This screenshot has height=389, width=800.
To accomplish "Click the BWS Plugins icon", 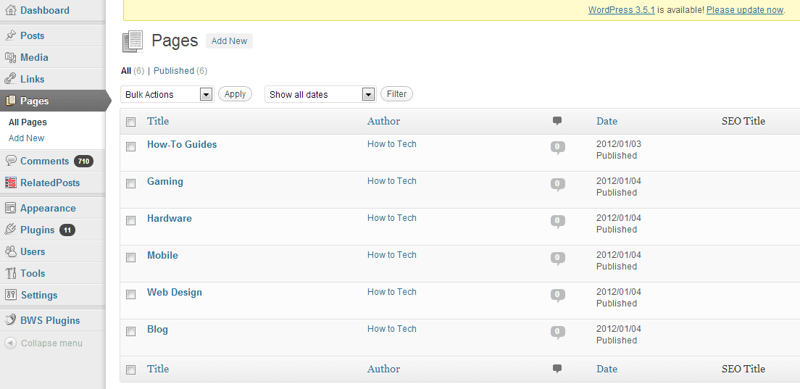I will click(x=10, y=320).
